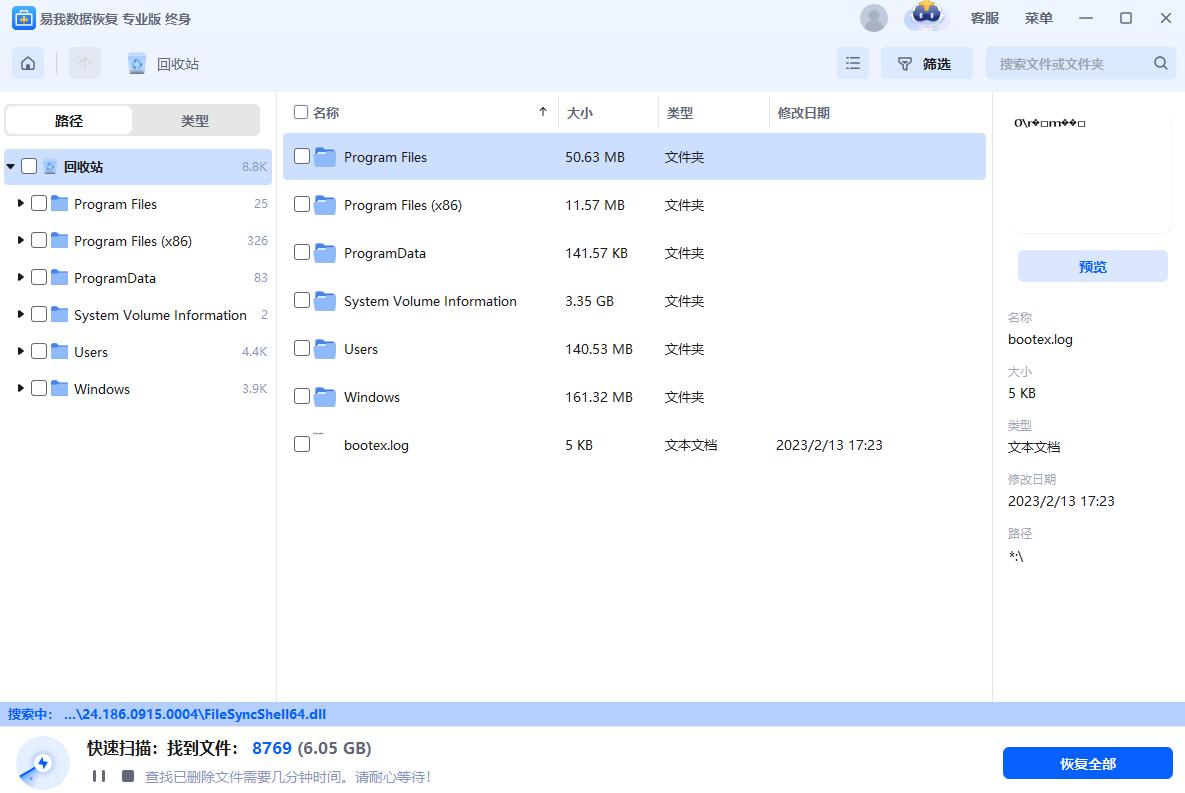
Task: Open the view layout icon beside 筛选
Action: tap(853, 63)
